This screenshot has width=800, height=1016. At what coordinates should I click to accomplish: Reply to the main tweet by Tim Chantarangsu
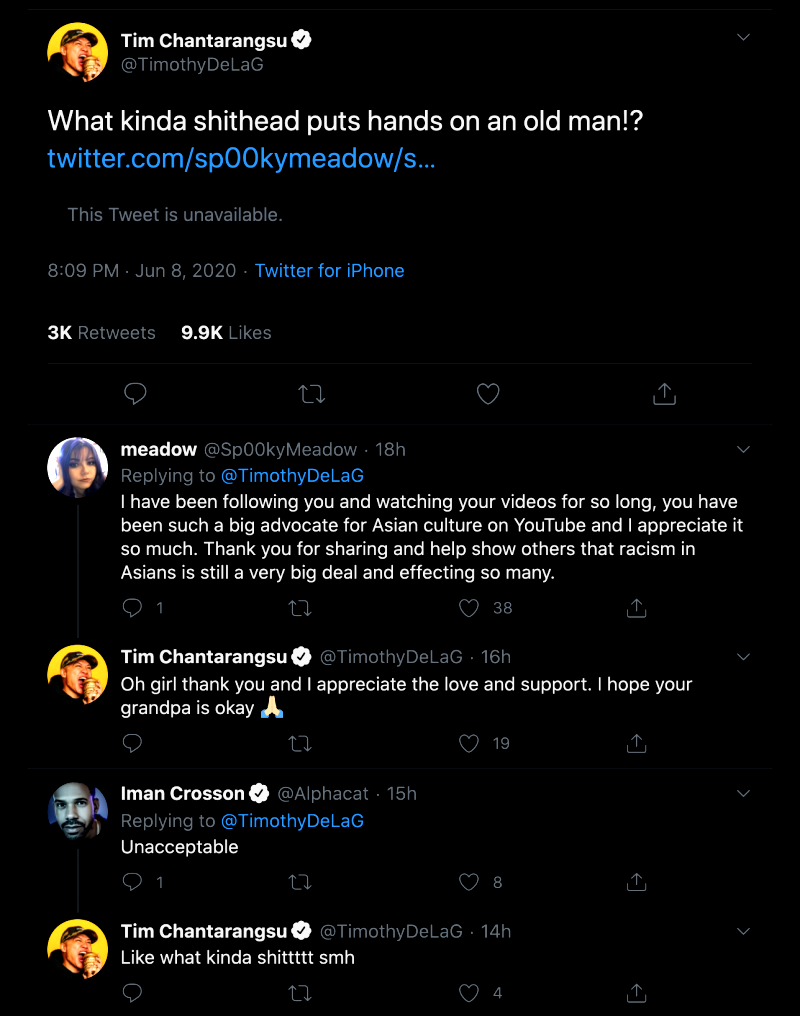pos(135,395)
